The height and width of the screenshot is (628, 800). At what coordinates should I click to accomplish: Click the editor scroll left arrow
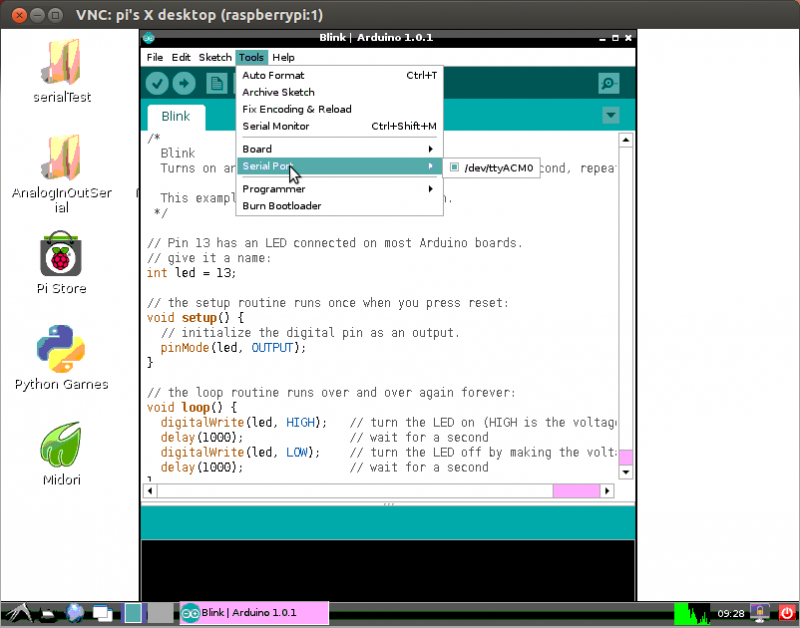150,491
